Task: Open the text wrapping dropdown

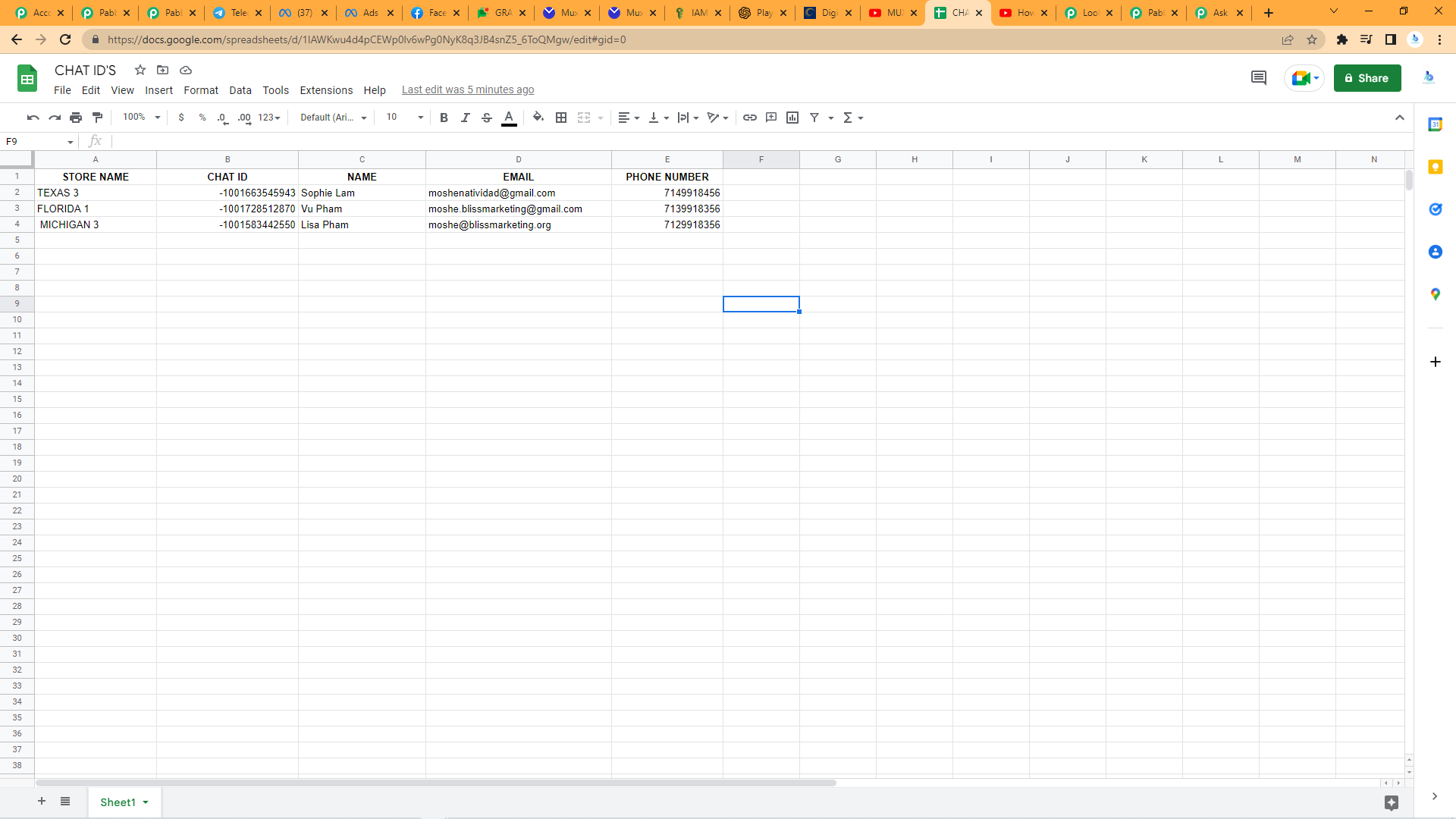Action: point(688,118)
